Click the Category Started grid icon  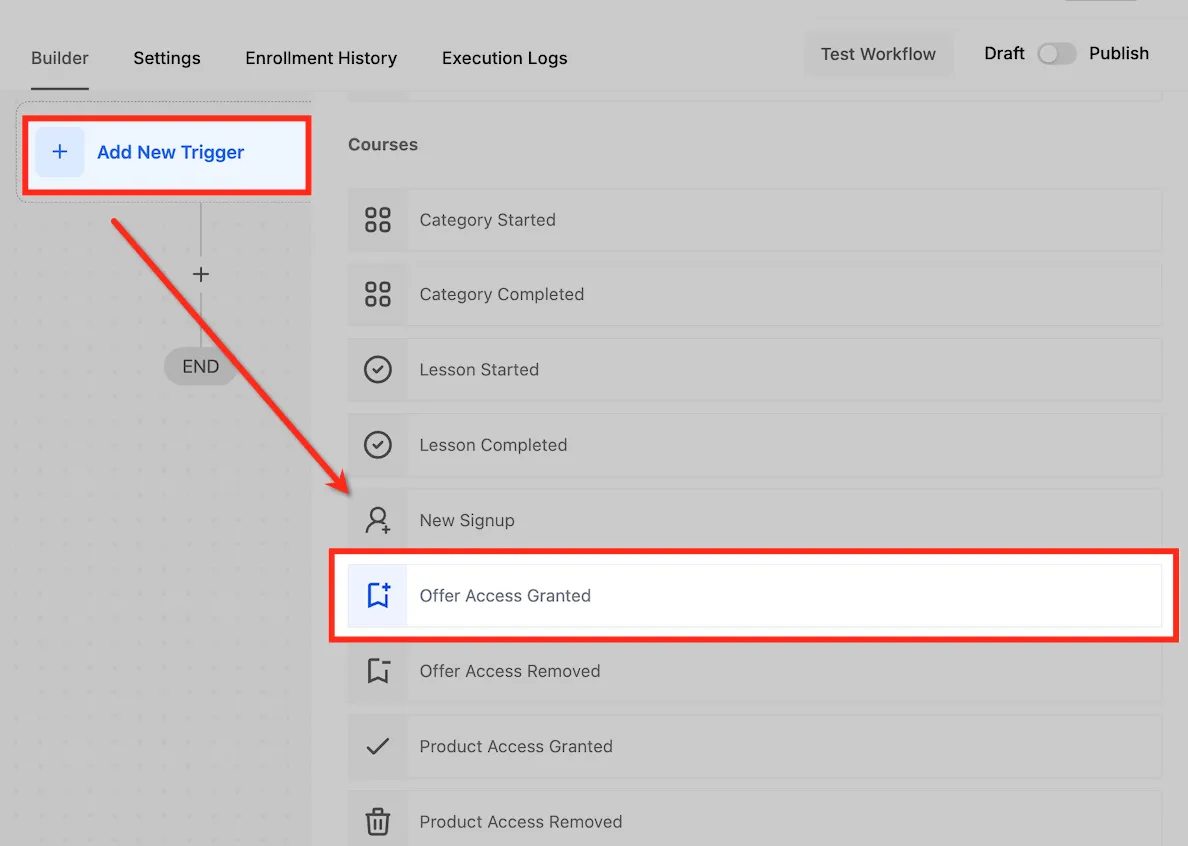377,220
